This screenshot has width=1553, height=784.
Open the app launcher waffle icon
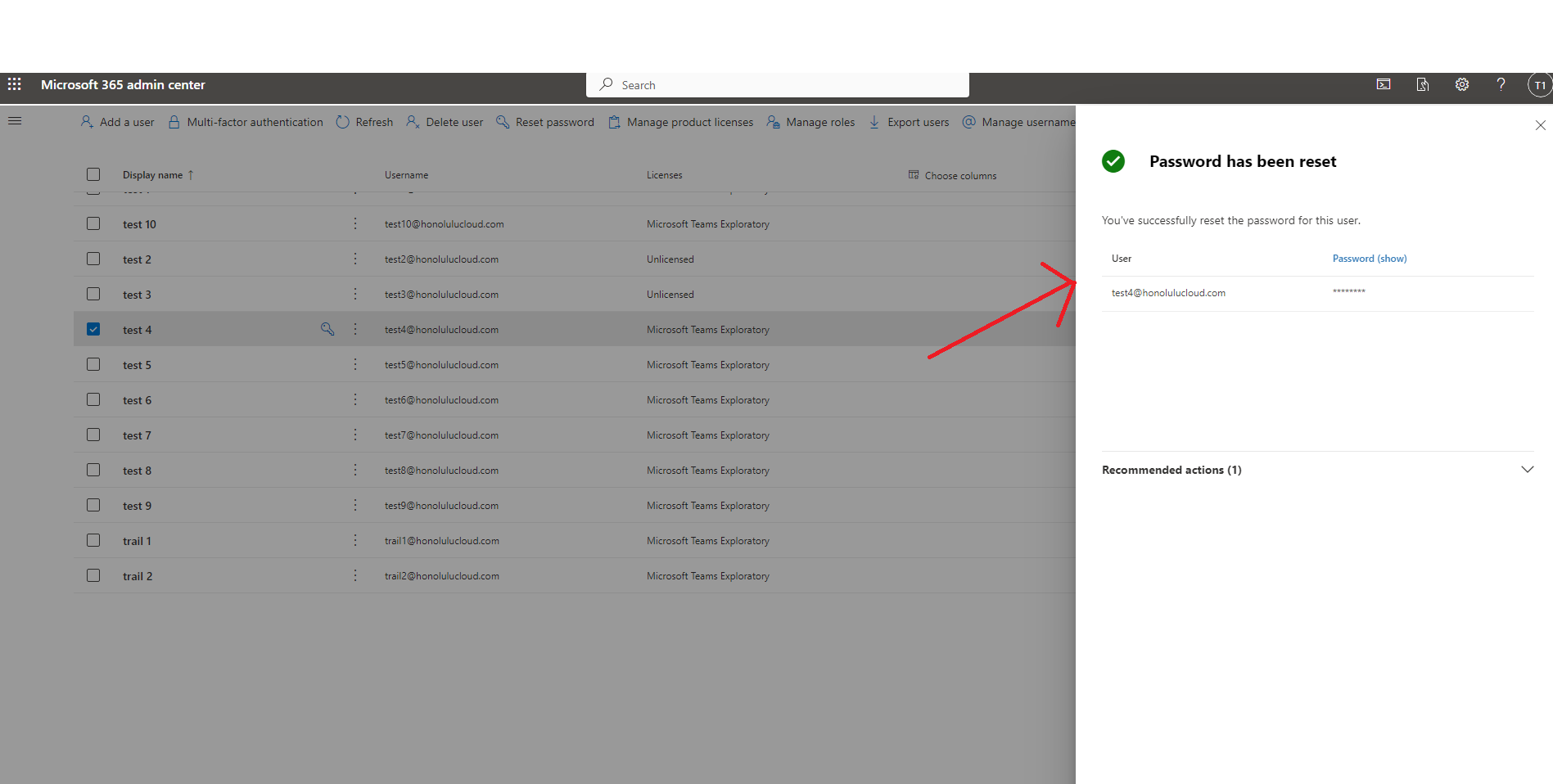[x=15, y=84]
